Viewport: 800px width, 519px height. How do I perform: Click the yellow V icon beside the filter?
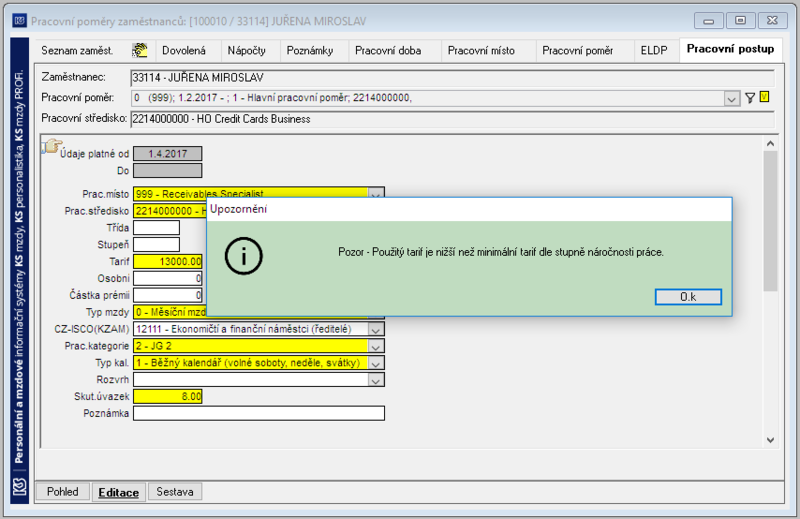(x=764, y=97)
